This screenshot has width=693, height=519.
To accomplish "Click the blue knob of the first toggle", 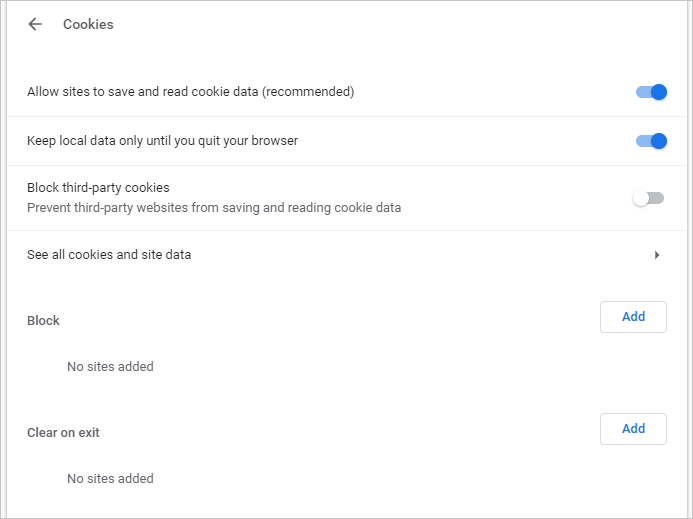I will [658, 92].
